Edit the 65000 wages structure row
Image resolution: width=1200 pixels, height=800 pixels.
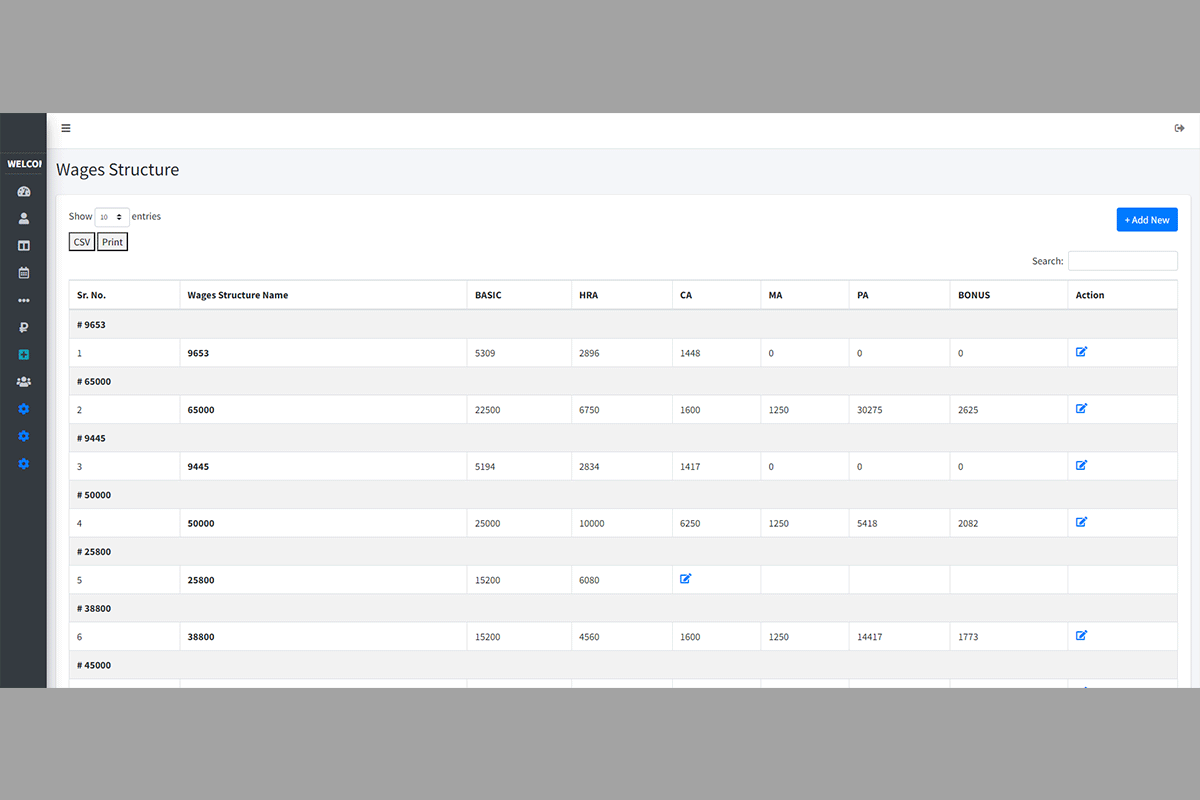point(1081,409)
